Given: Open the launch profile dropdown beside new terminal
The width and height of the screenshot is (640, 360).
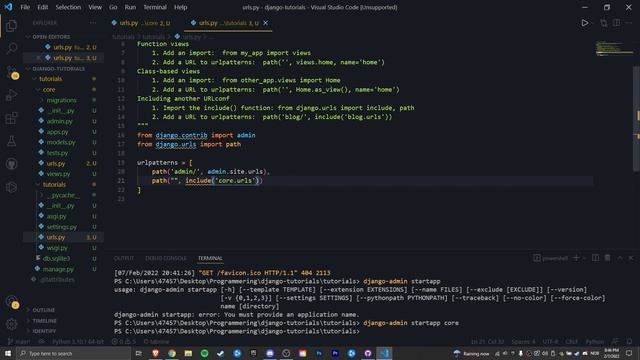Looking at the screenshot, I should click(x=584, y=258).
